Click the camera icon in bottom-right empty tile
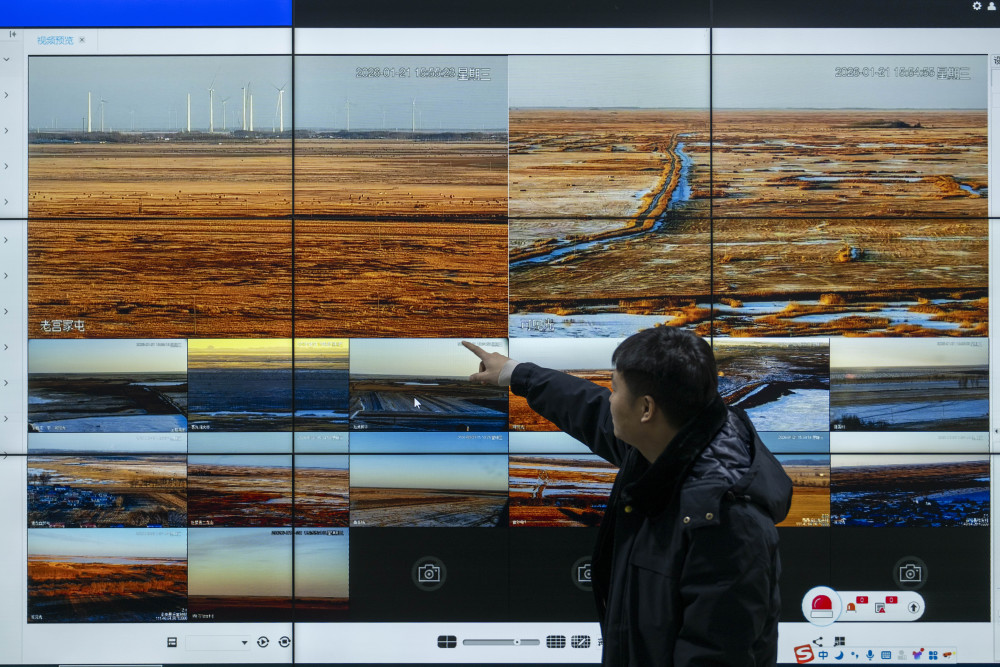Screen dimensions: 1000x667 (x=909, y=572)
